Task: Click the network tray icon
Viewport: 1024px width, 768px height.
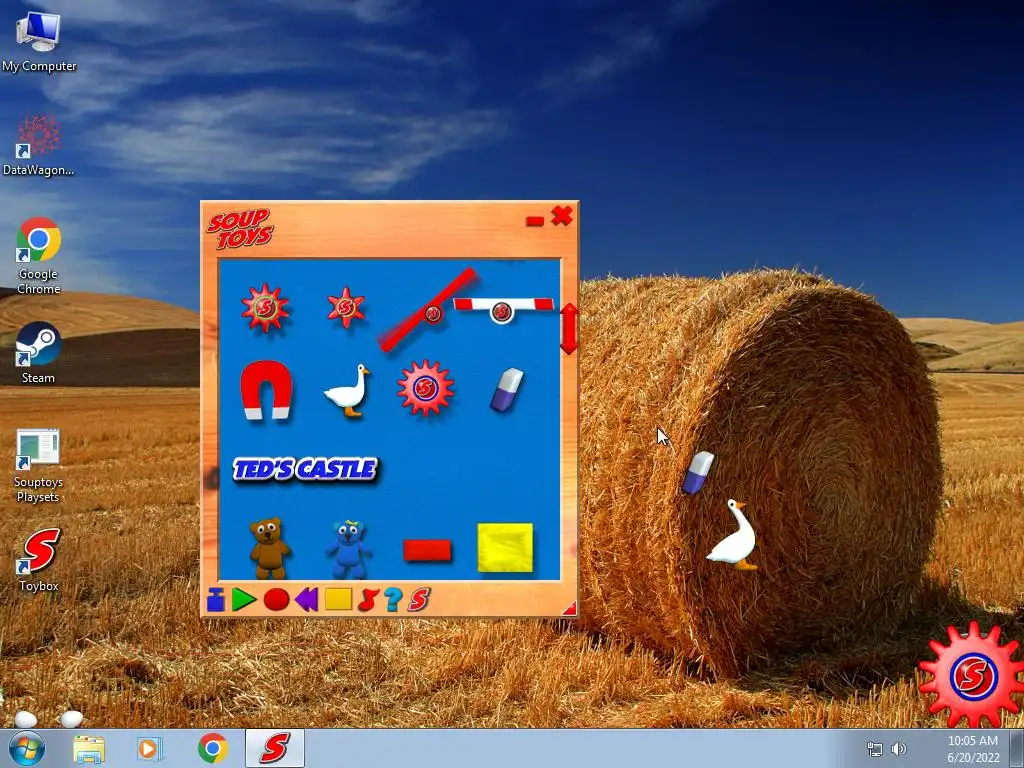Action: tap(874, 749)
